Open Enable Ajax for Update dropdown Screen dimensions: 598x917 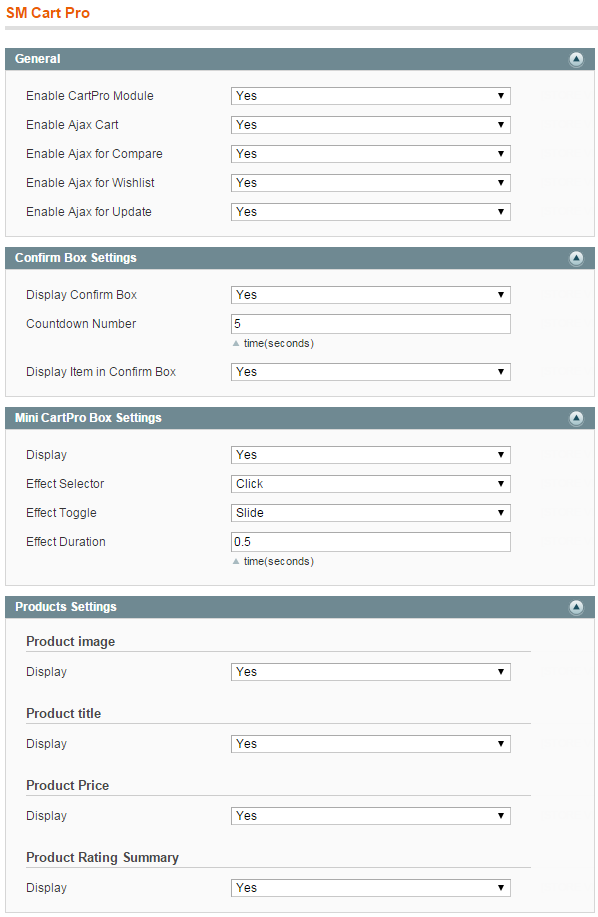[371, 212]
